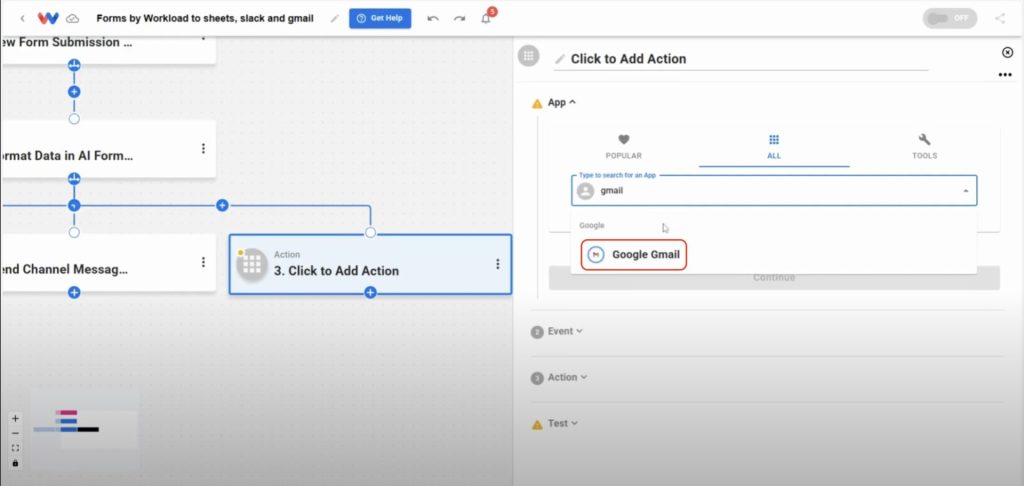The height and width of the screenshot is (486, 1024).
Task: Click the app search field containing gmail
Action: pyautogui.click(x=774, y=191)
